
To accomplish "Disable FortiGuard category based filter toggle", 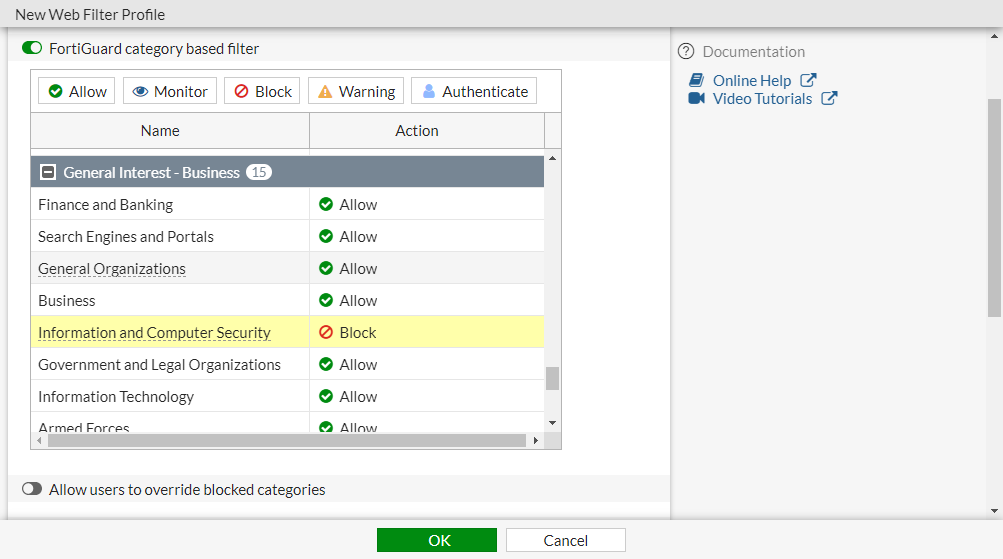I will (32, 48).
